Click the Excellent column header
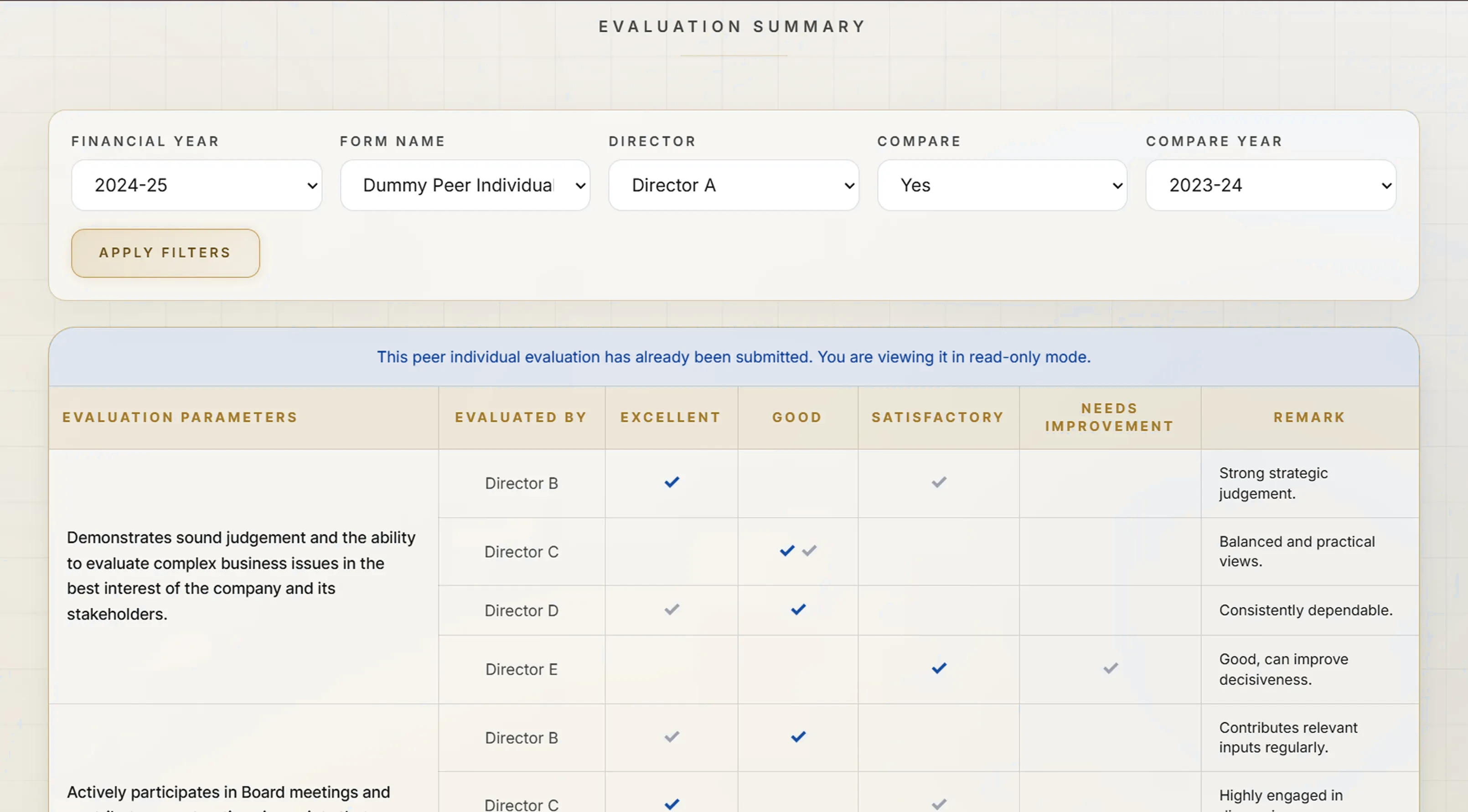Viewport: 1468px width, 812px height. pos(671,417)
